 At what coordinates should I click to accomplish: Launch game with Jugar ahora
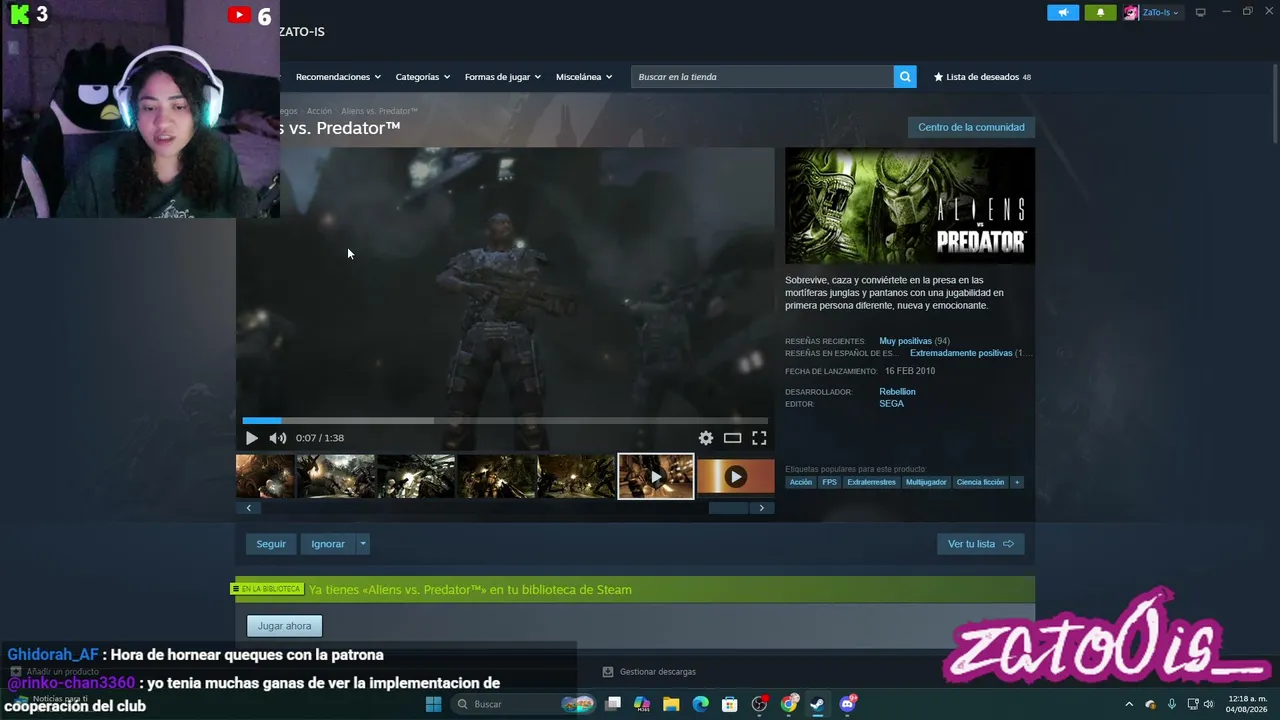pos(285,626)
